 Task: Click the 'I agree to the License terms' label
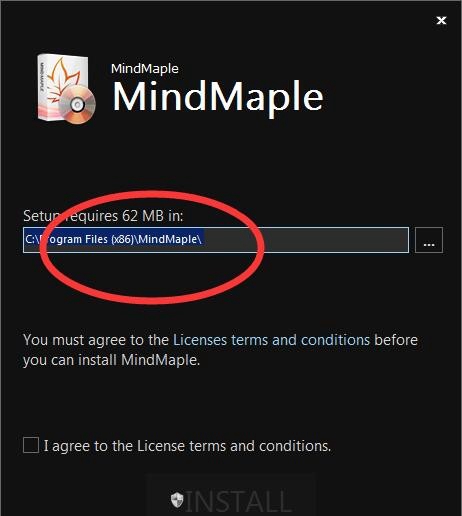[x=187, y=446]
